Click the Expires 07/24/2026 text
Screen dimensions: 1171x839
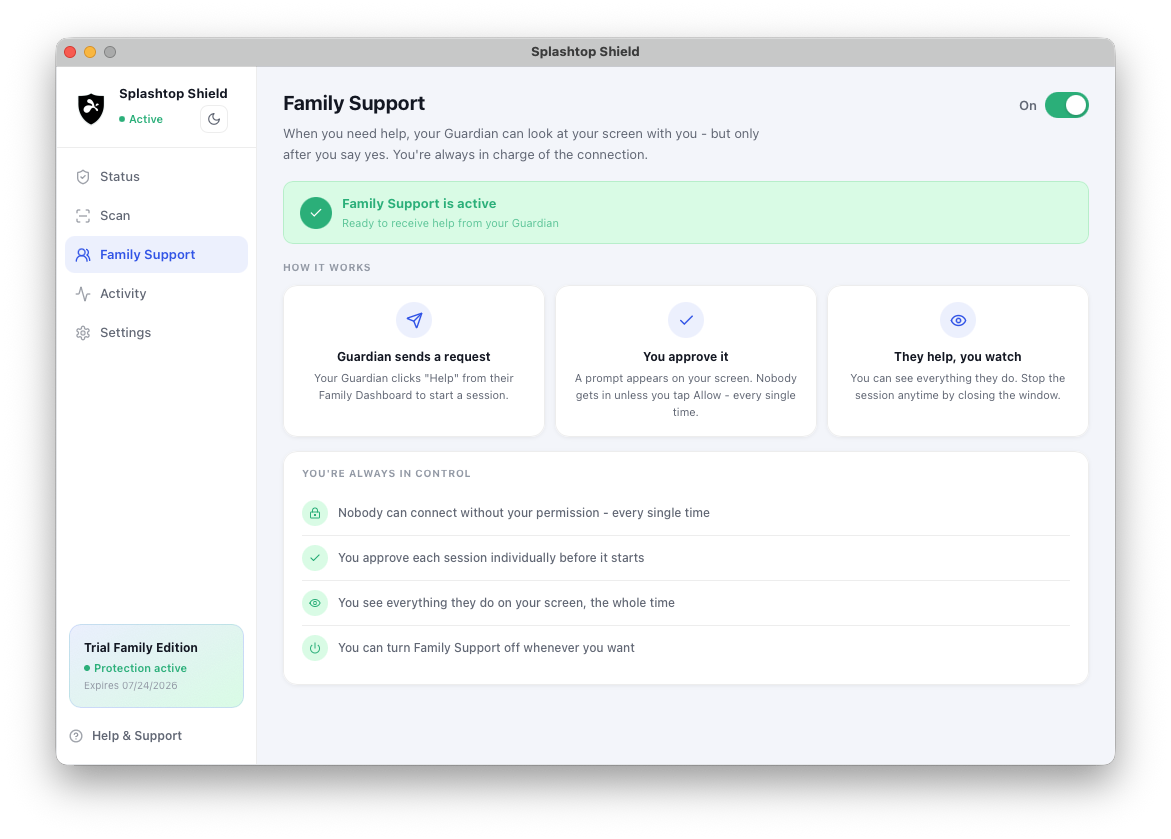131,685
